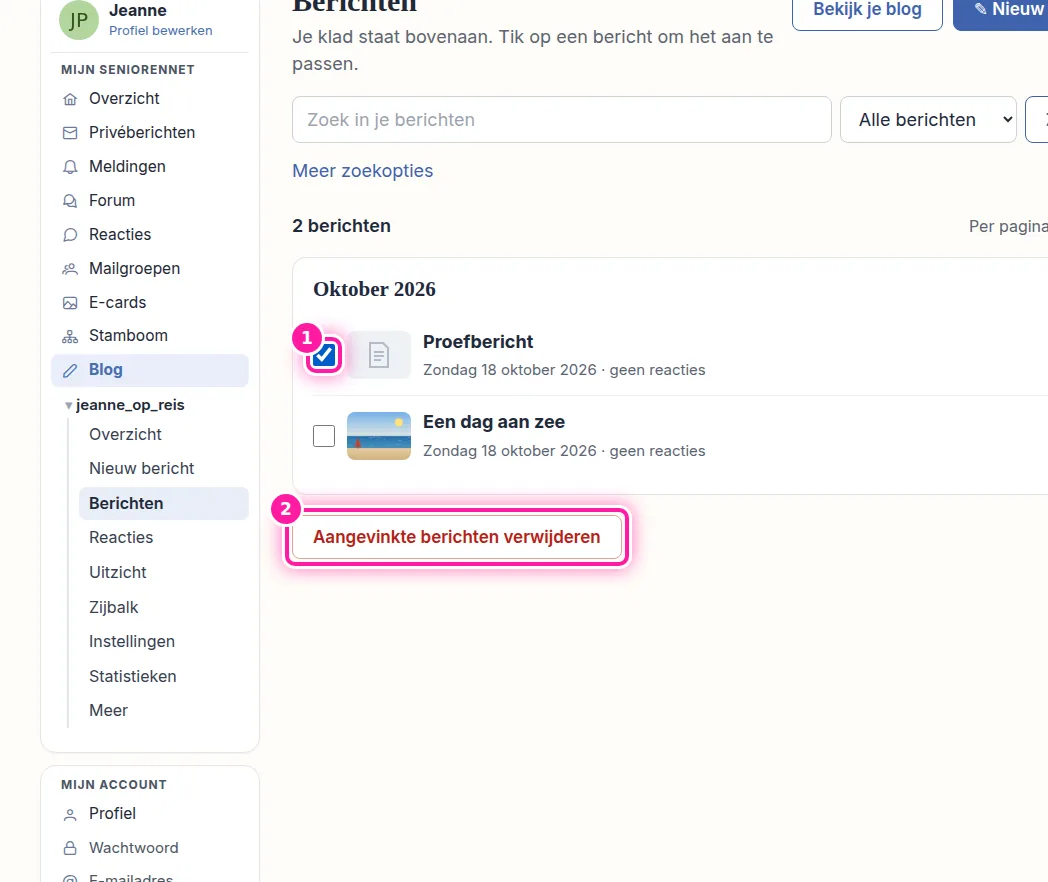Open Zijbalk in blog submenu
Image resolution: width=1048 pixels, height=882 pixels.
click(x=114, y=607)
